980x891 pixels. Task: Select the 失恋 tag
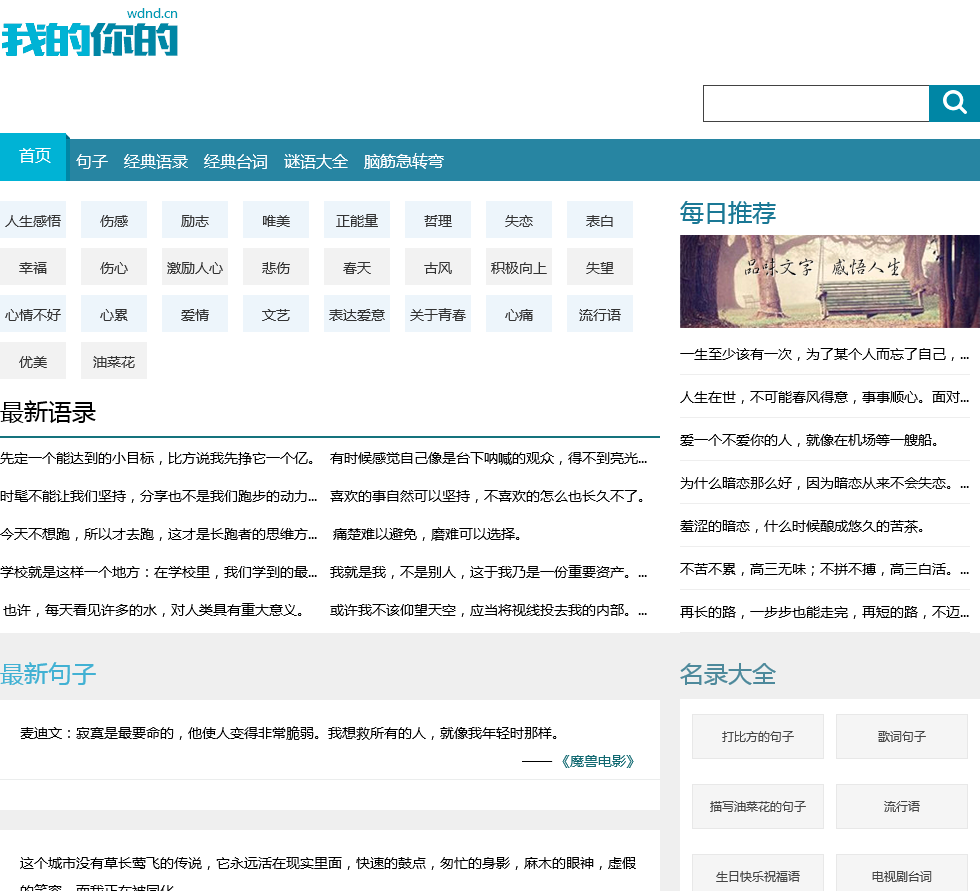pyautogui.click(x=519, y=221)
